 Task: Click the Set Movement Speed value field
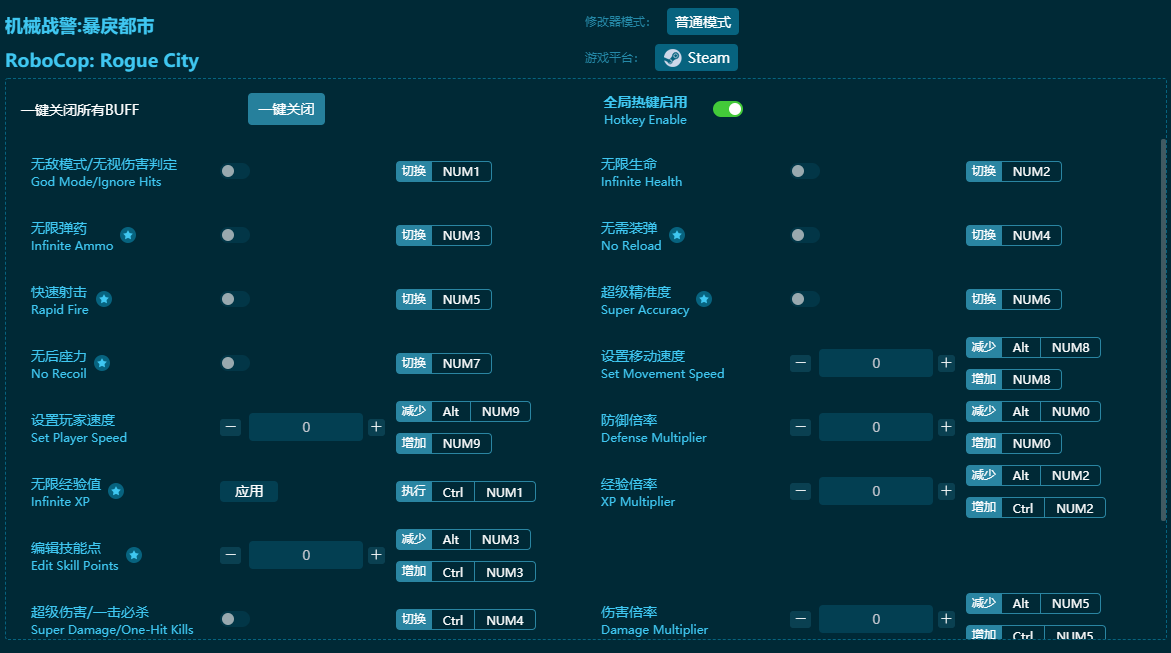pyautogui.click(x=875, y=363)
